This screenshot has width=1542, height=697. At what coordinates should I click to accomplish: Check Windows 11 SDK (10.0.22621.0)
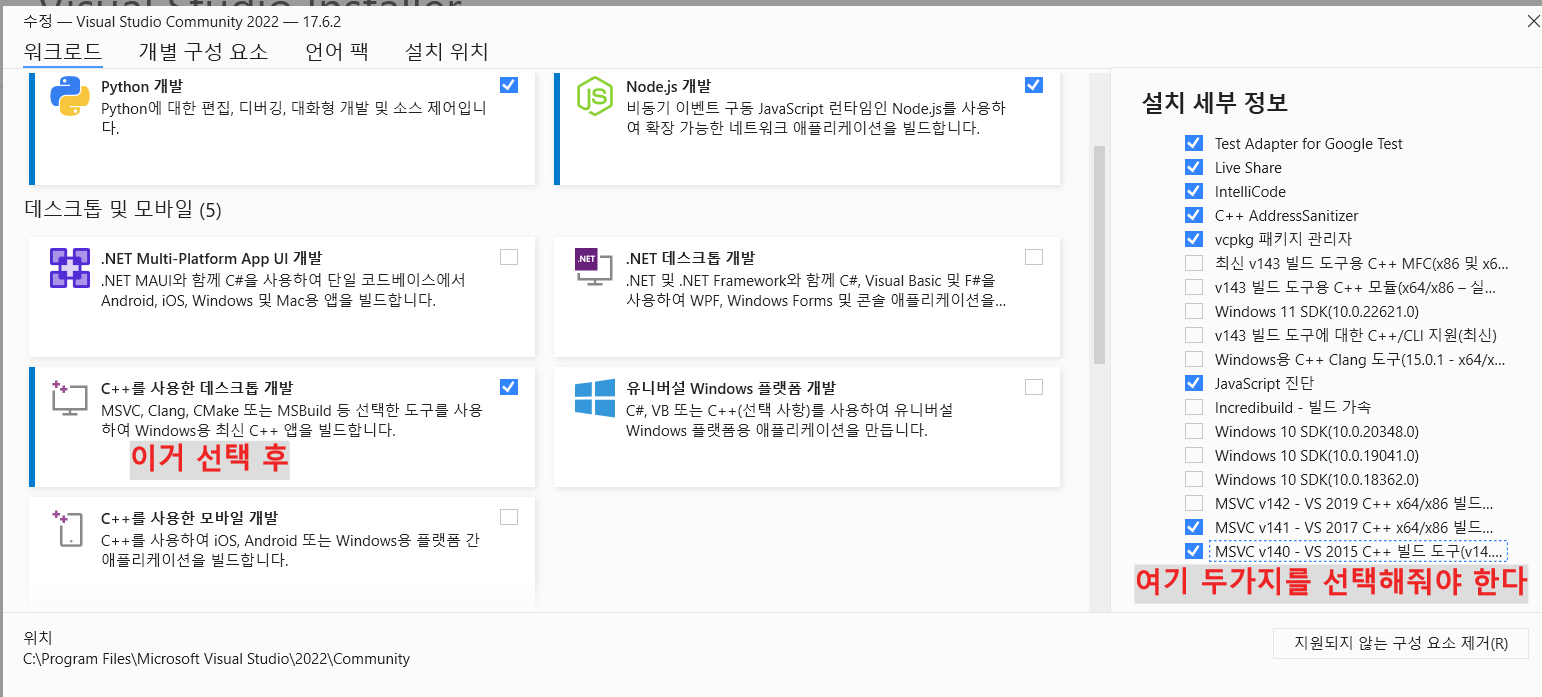click(1193, 311)
